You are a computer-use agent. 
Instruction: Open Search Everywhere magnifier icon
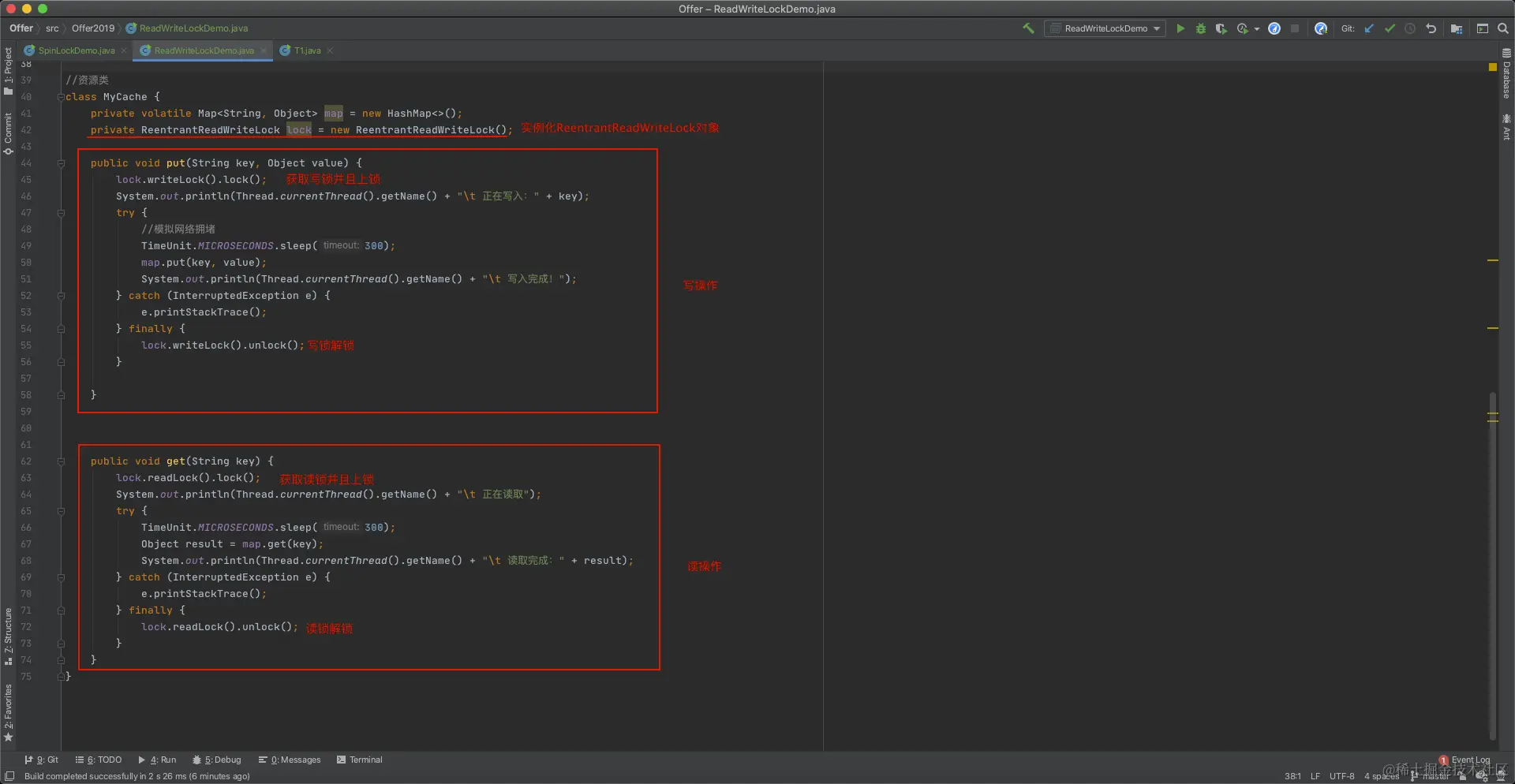[1503, 28]
